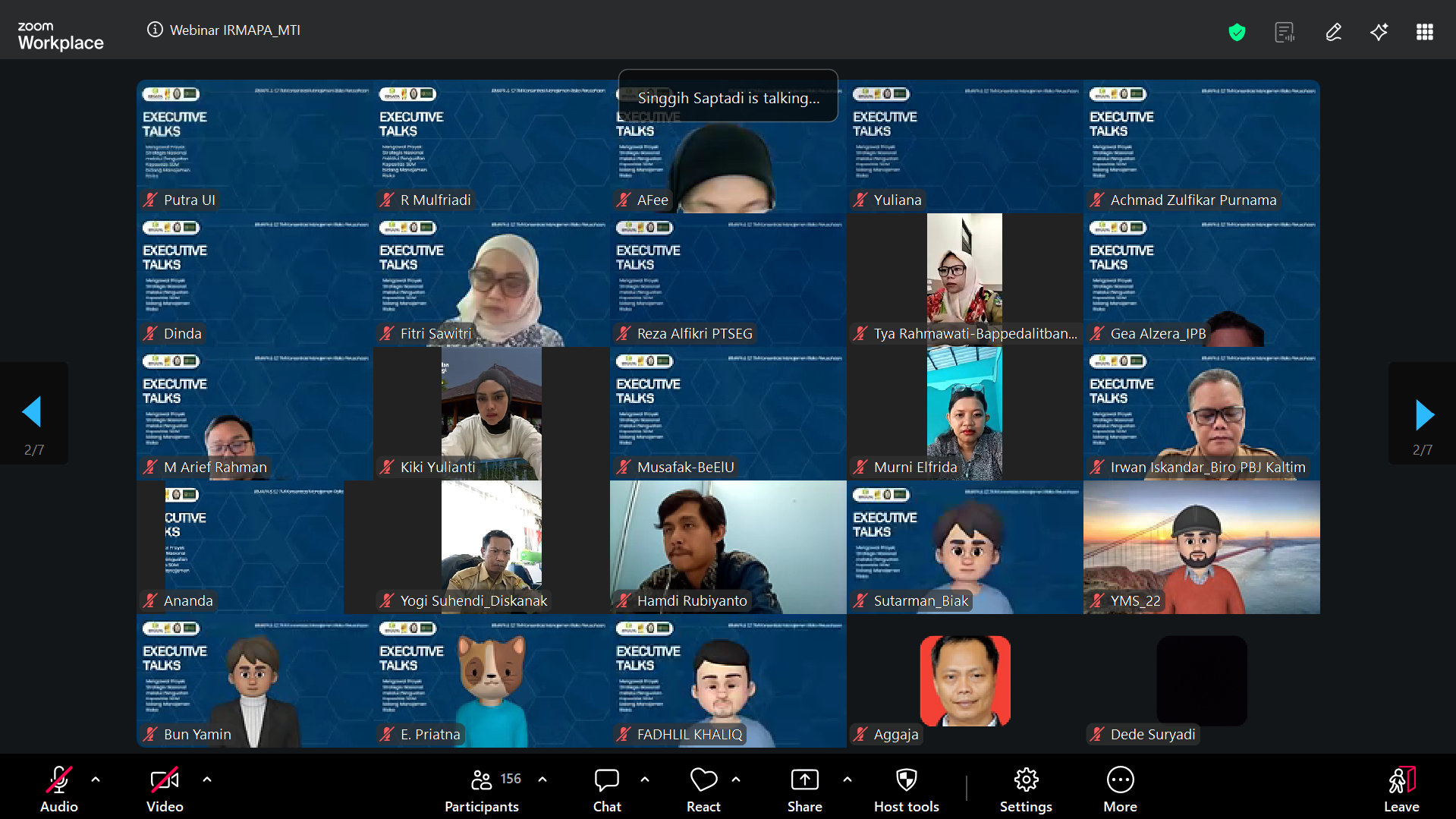The height and width of the screenshot is (819, 1456).
Task: Click muted mic icon of Yuliana
Action: [x=860, y=200]
